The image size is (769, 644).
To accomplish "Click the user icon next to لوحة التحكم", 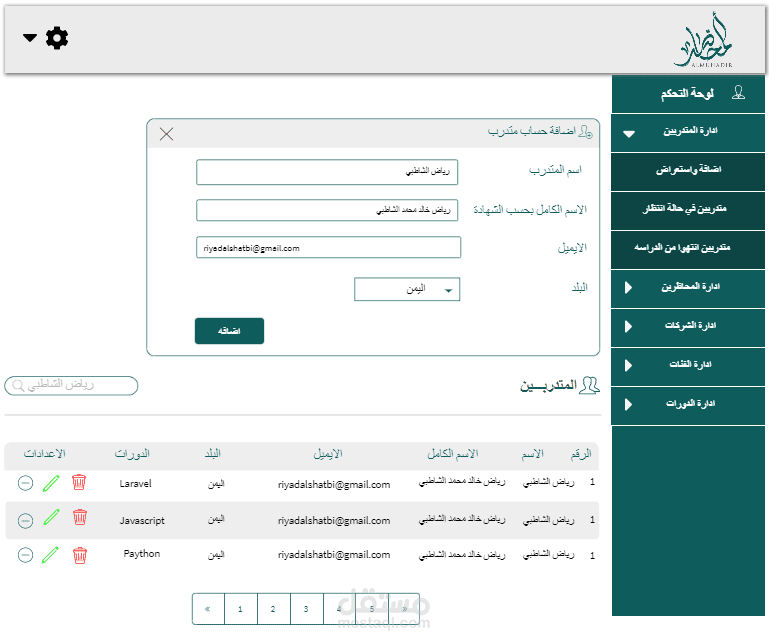I will point(738,93).
